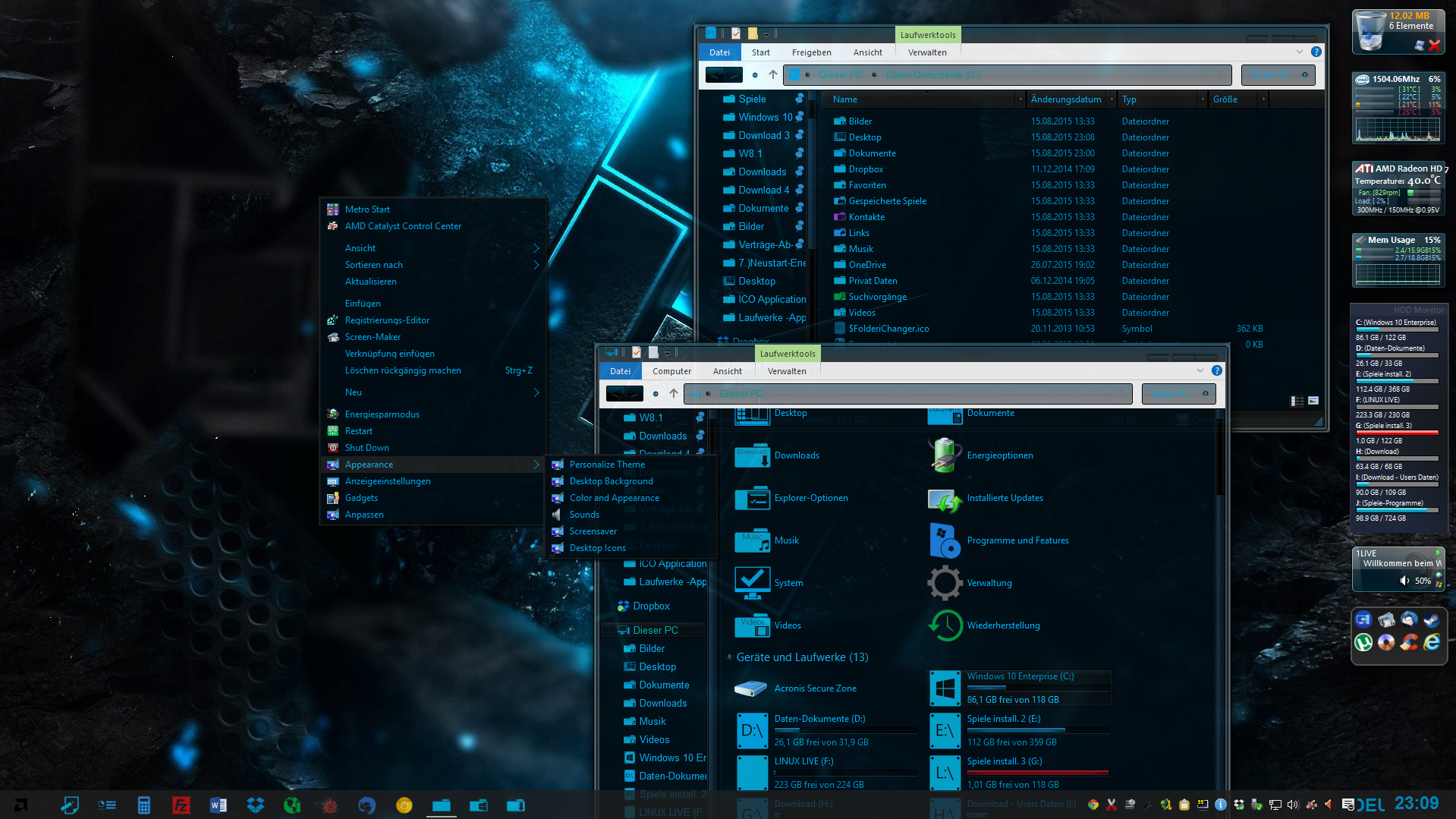Screen dimensions: 1456x819
Task: Switch to large icons view in lower Explorer
Action: [1313, 401]
